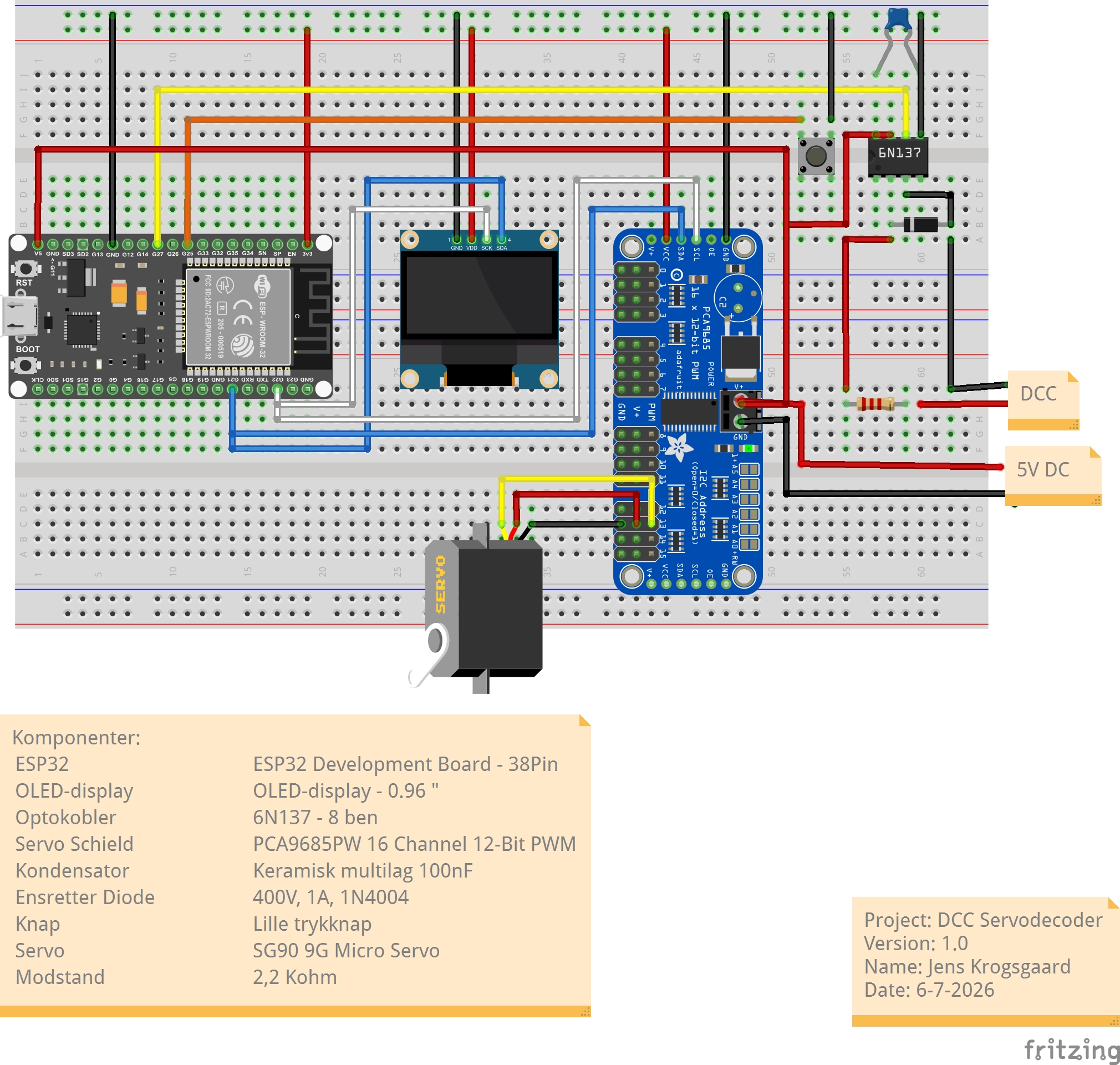
Task: Click the OLED GND pin
Action: 457,240
